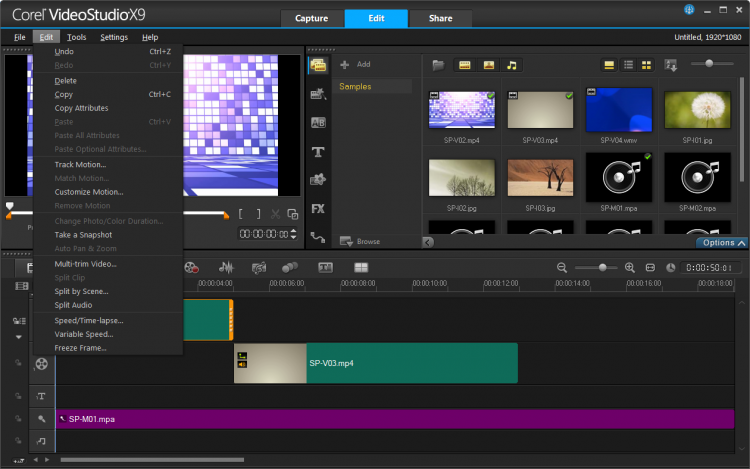Viewport: 750px width, 469px height.
Task: Click the Browse button
Action: pyautogui.click(x=361, y=241)
